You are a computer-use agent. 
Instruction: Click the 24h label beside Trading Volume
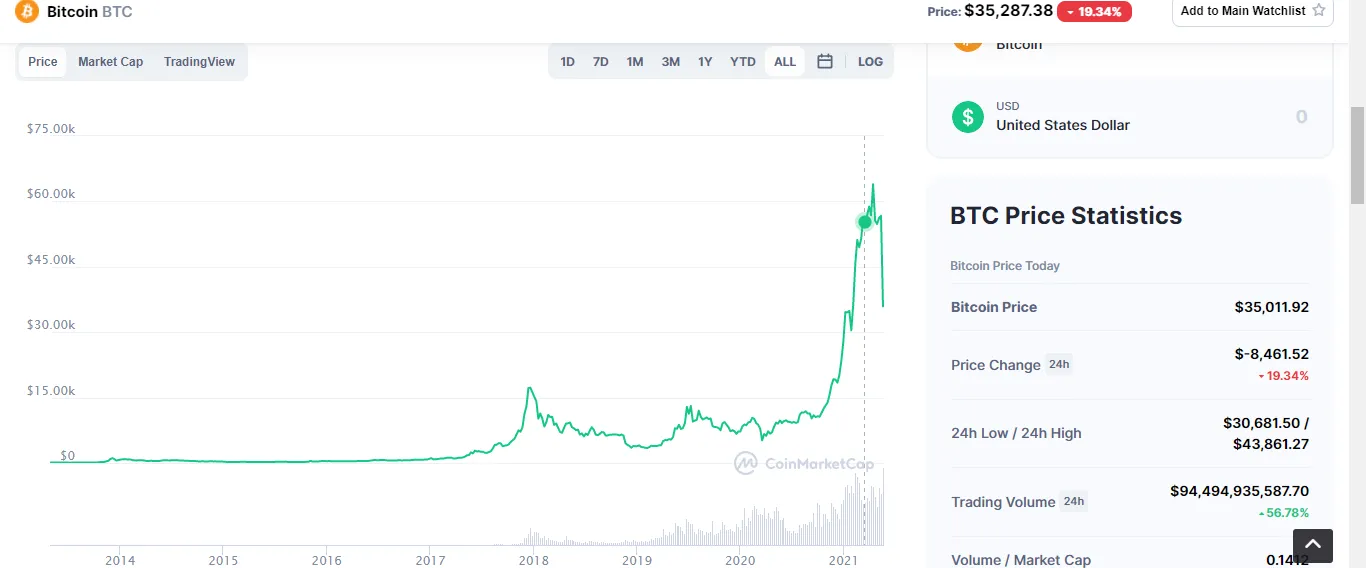click(1074, 501)
